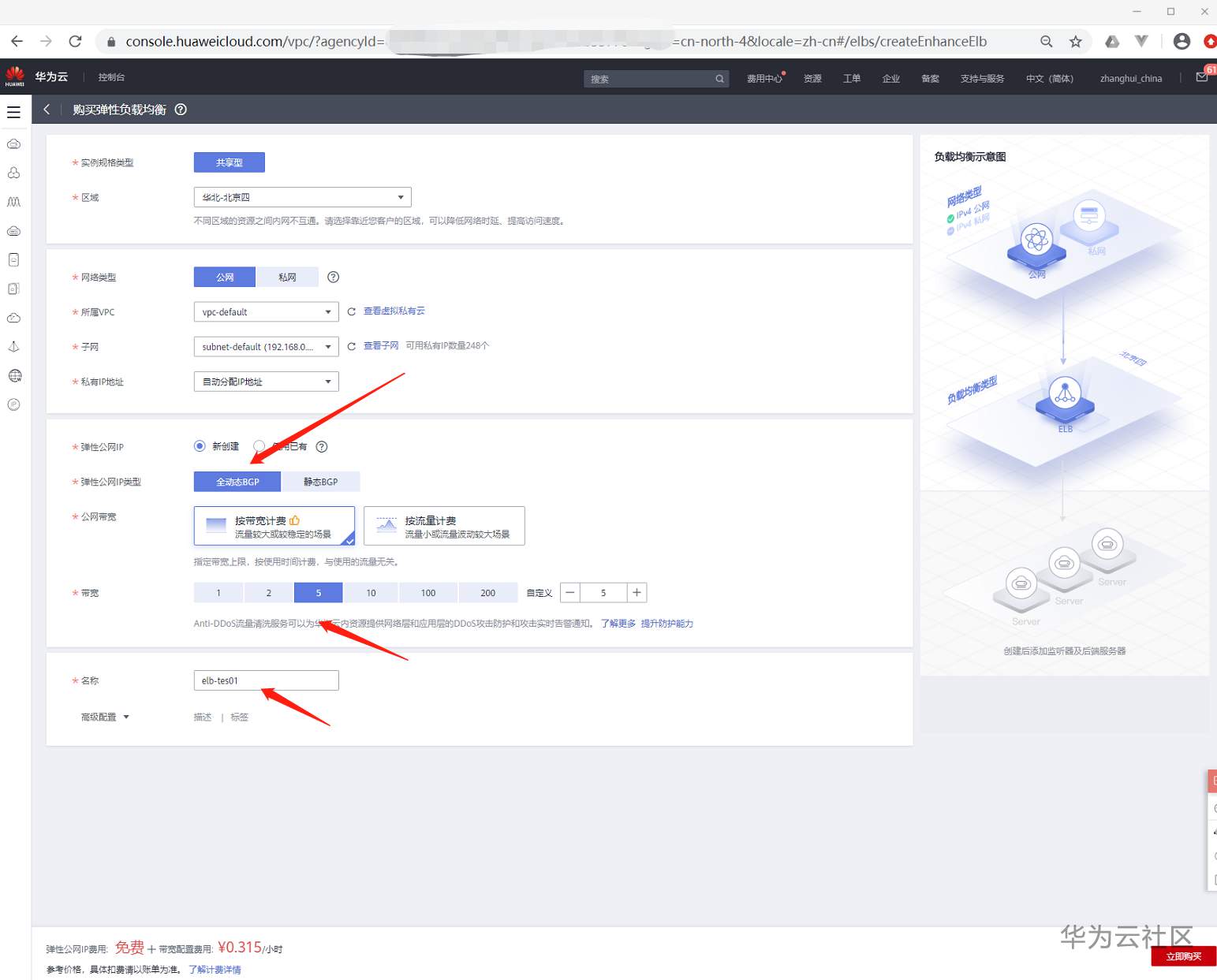Viewport: 1217px width, 980px height.
Task: Open the 提升防护能力 link
Action: pos(667,623)
